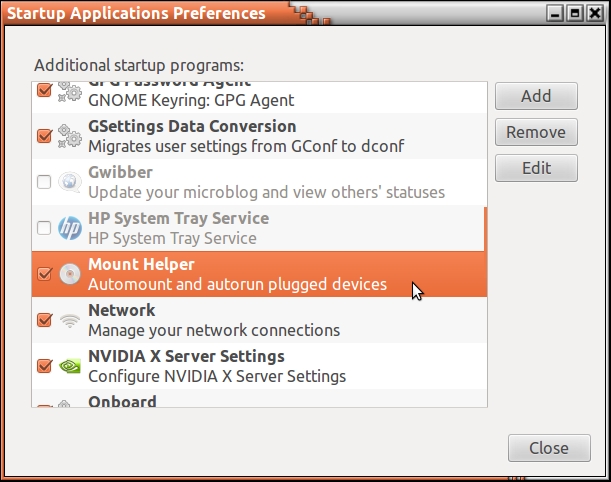Click the Network wireless signal icon
Viewport: 611px width, 482px height.
69,320
